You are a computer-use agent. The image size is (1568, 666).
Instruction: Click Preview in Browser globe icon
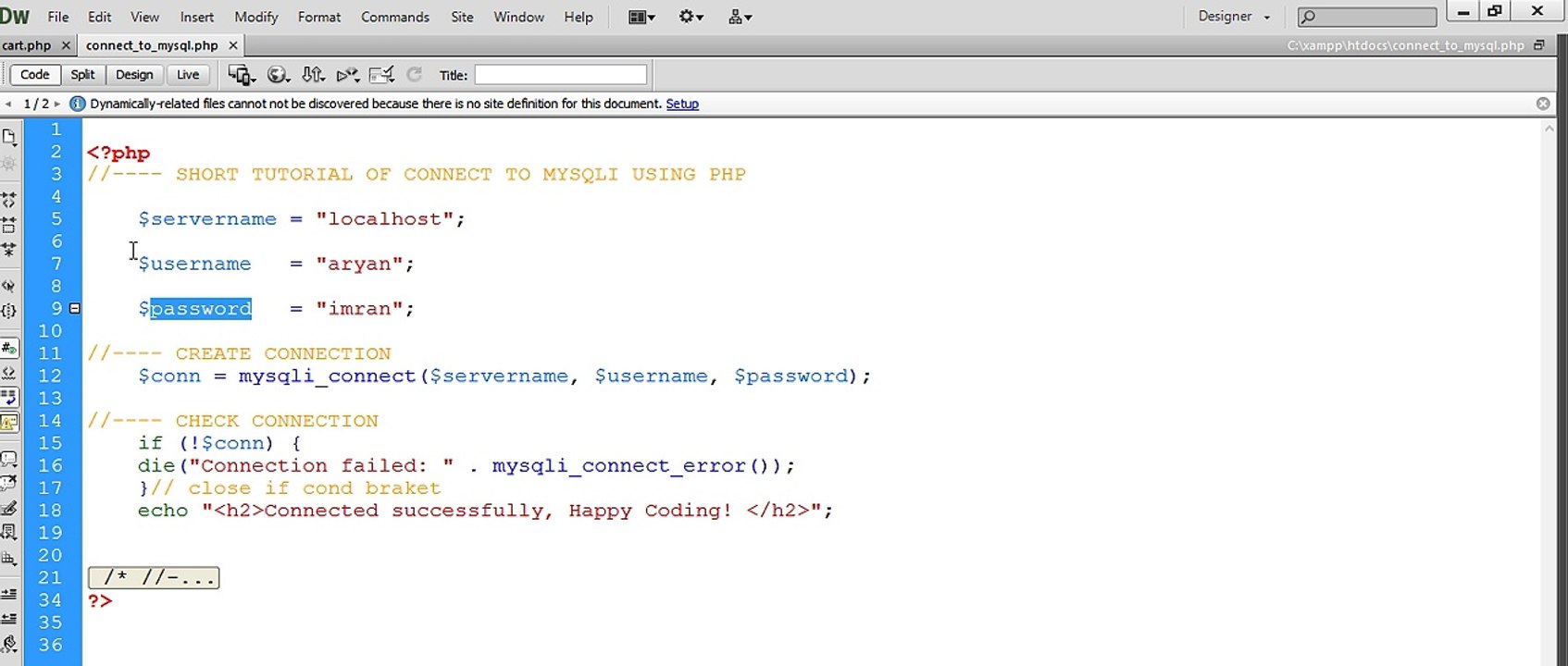(x=278, y=75)
